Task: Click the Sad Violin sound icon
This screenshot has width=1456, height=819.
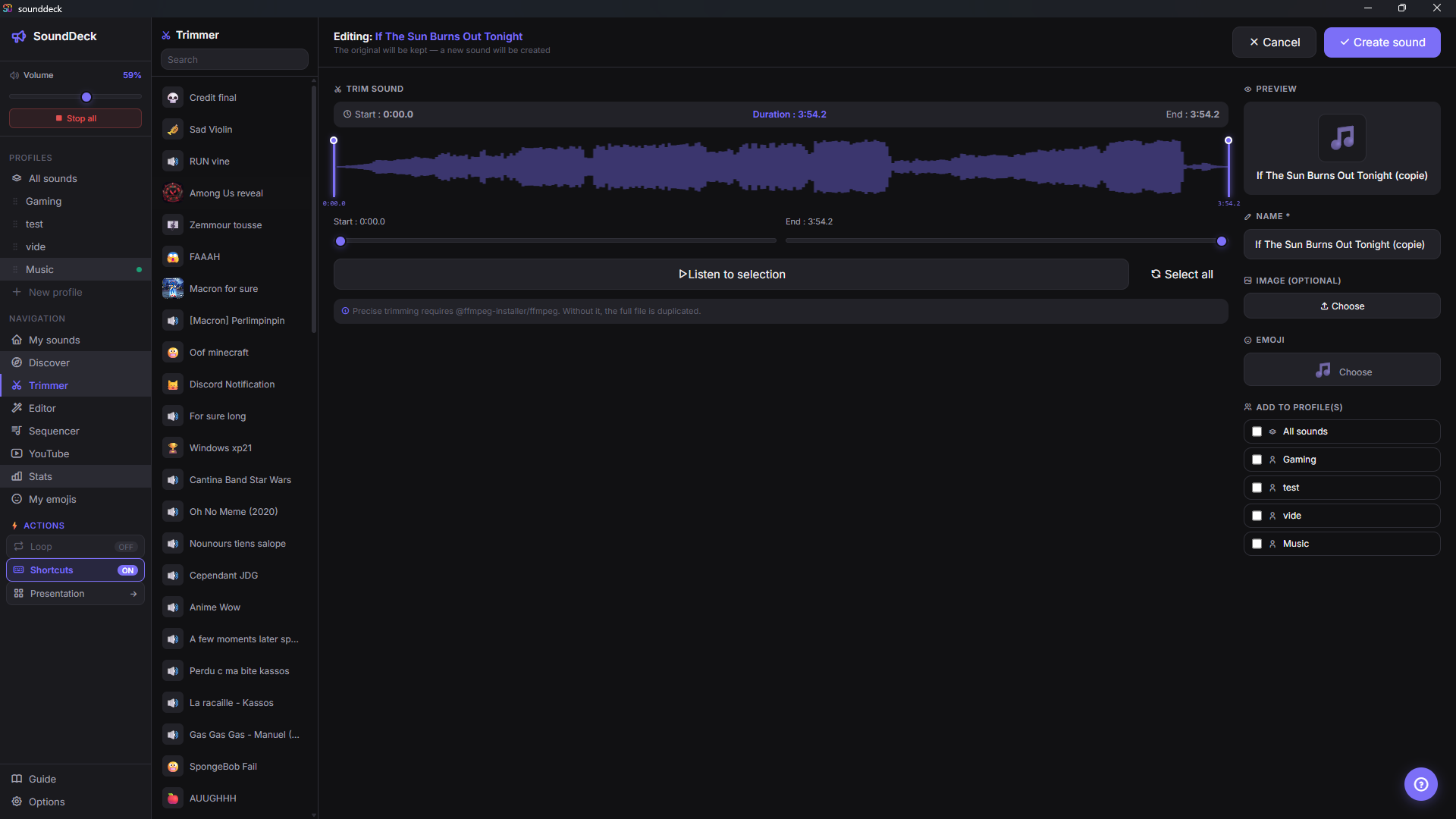Action: [173, 130]
